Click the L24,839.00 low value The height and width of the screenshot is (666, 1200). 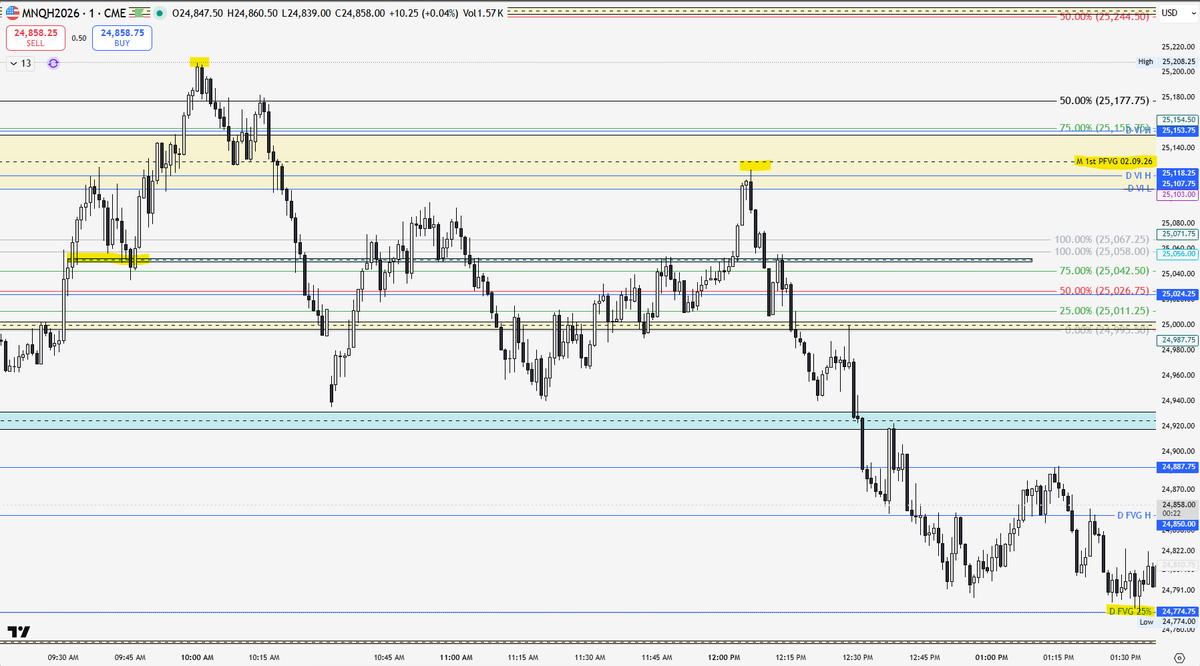306,12
